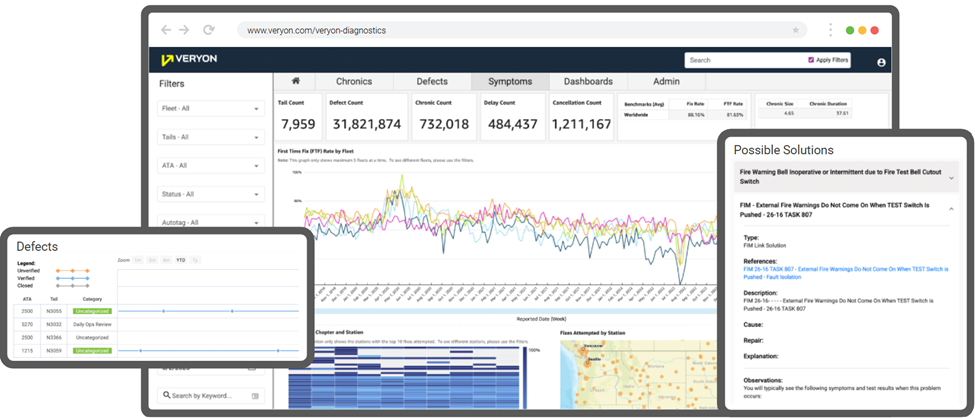Open the Tails - All dropdown
Viewport: 975px width, 418px height.
[x=211, y=137]
